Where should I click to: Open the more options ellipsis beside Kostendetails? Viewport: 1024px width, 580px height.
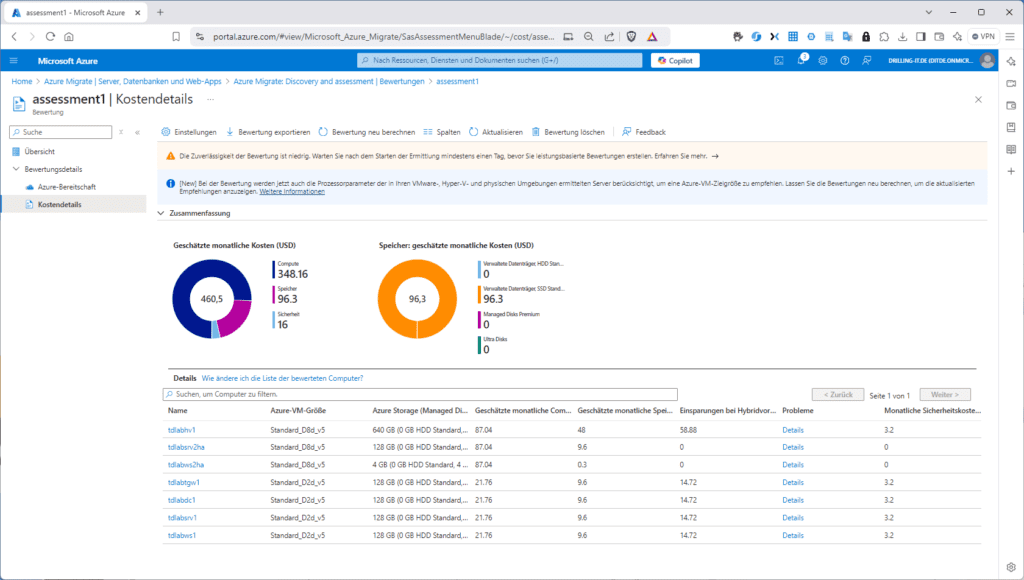click(x=210, y=99)
